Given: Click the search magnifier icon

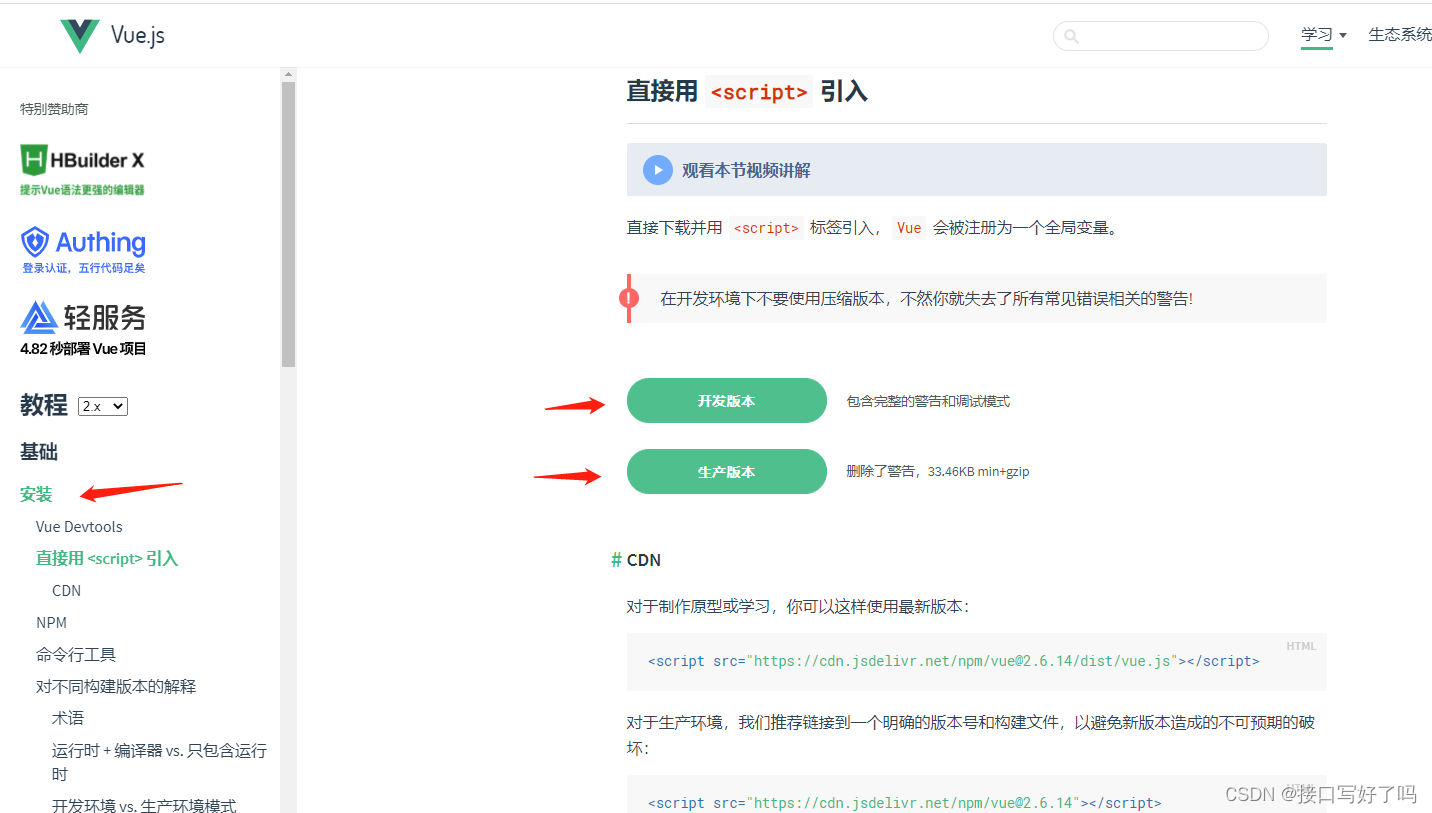Looking at the screenshot, I should click(x=1071, y=36).
